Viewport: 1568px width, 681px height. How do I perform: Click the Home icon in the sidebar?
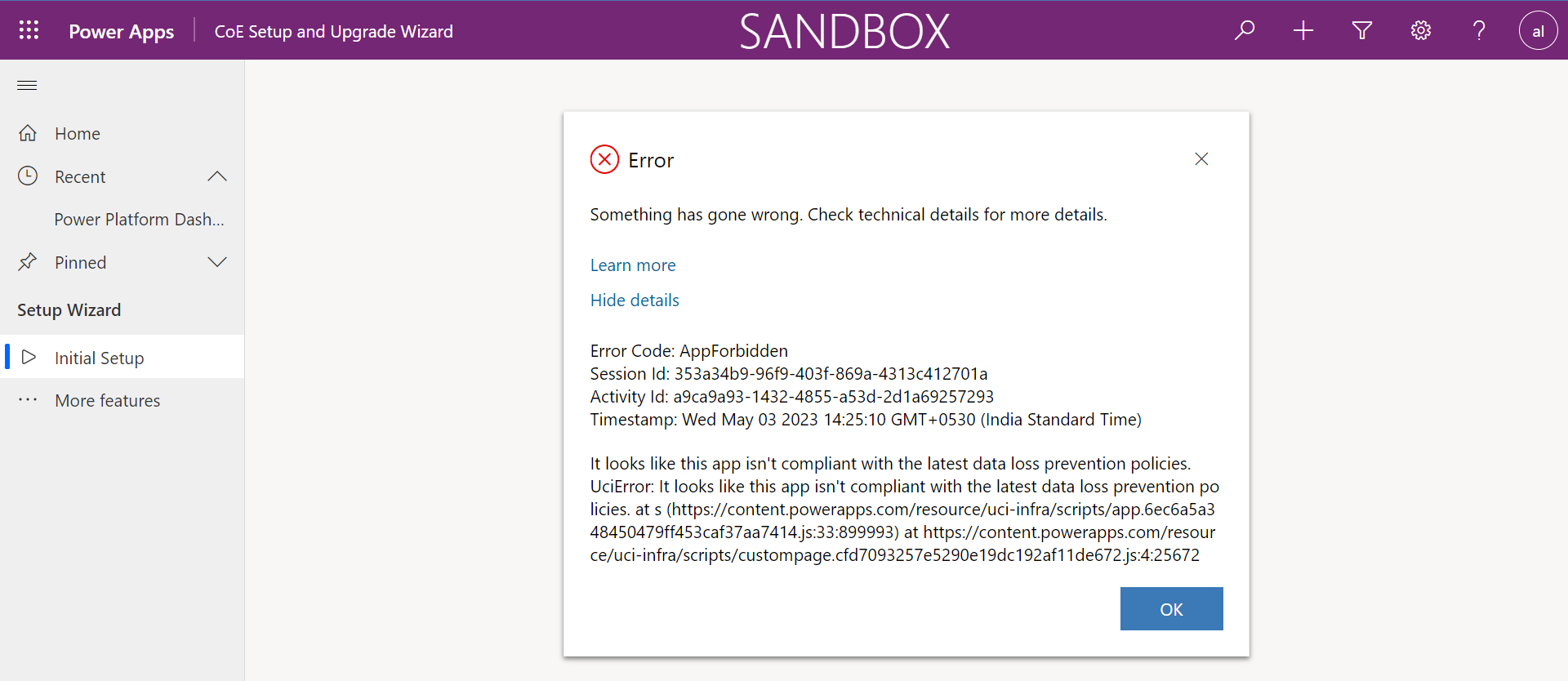coord(28,132)
